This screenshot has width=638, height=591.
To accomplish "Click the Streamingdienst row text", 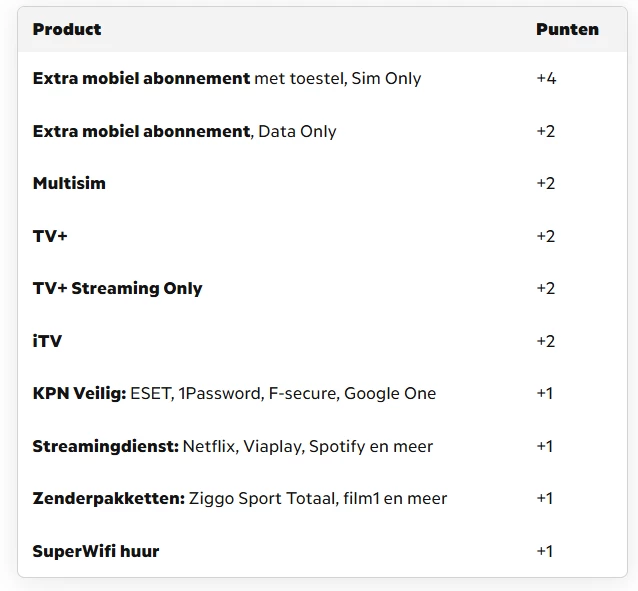I will pyautogui.click(x=233, y=446).
